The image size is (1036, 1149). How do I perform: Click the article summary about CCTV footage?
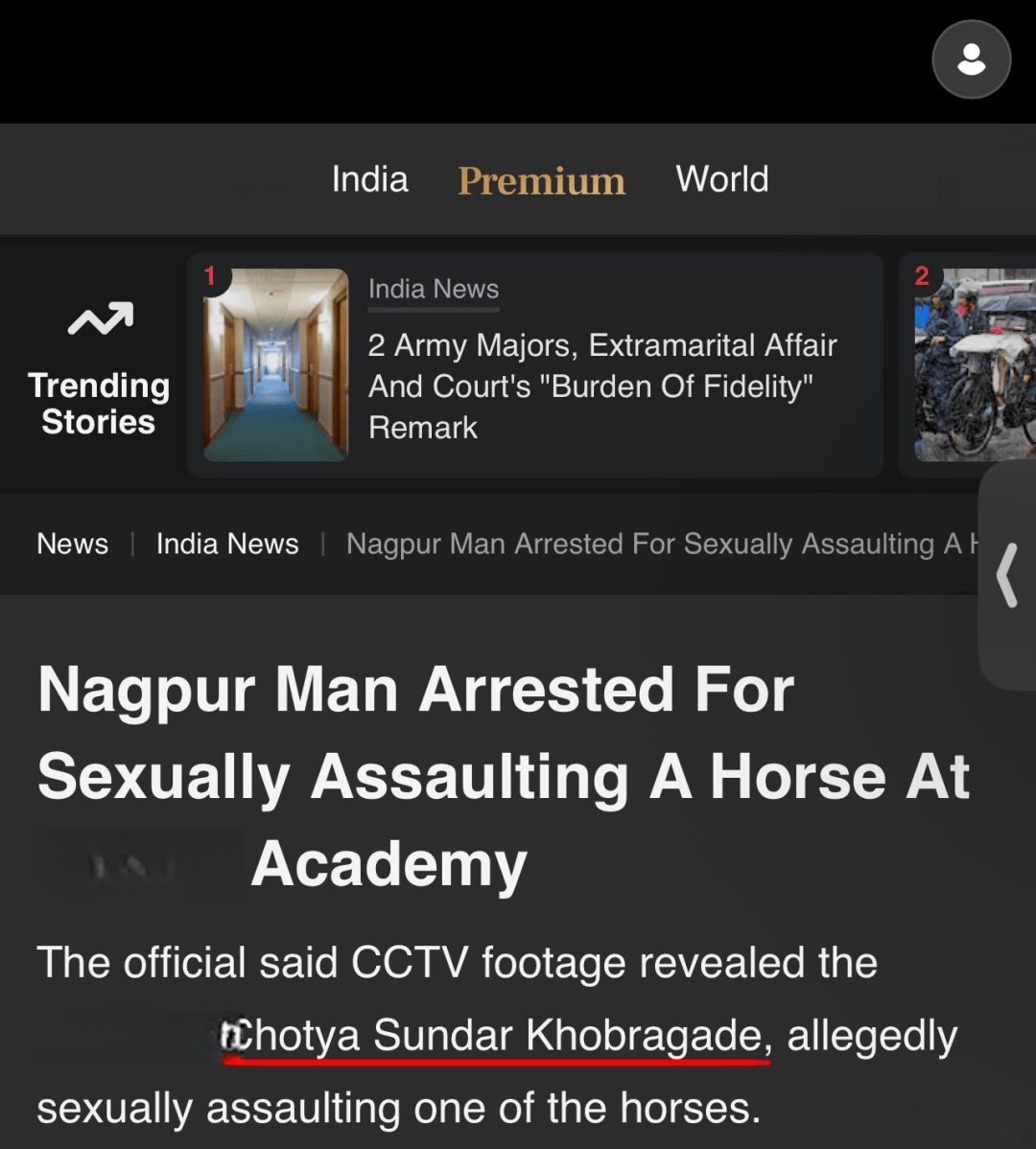tap(498, 1035)
